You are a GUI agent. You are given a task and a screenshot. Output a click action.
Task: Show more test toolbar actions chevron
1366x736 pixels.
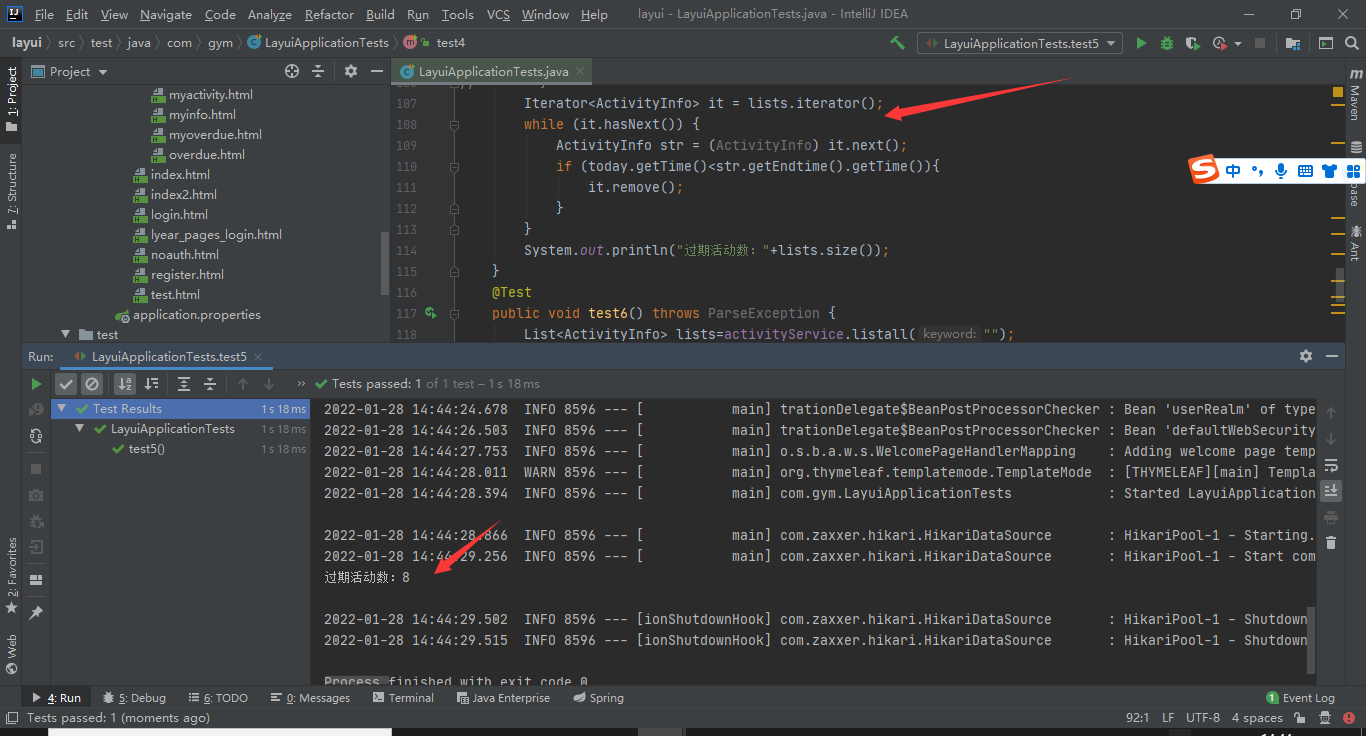pos(301,383)
